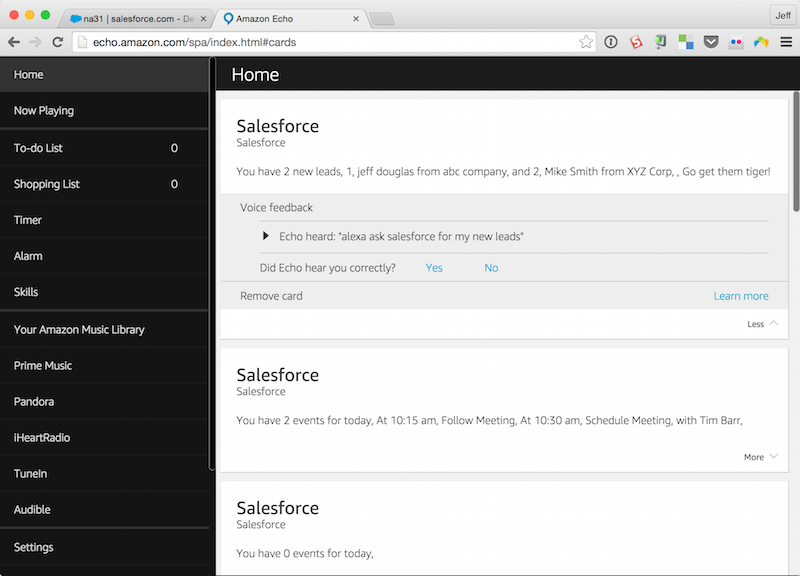The width and height of the screenshot is (800, 576).
Task: Click the To-do List count 0
Action: coord(174,148)
